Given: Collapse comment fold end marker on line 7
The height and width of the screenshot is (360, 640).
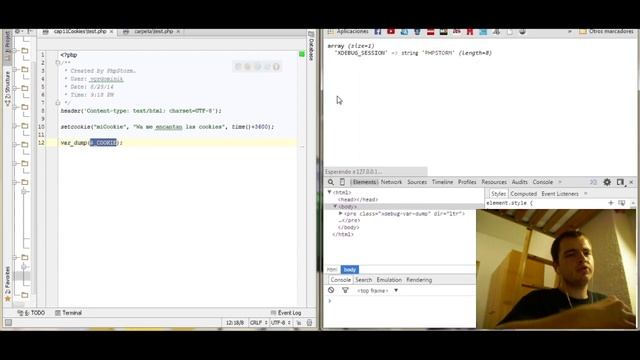Looking at the screenshot, I should pos(58,102).
